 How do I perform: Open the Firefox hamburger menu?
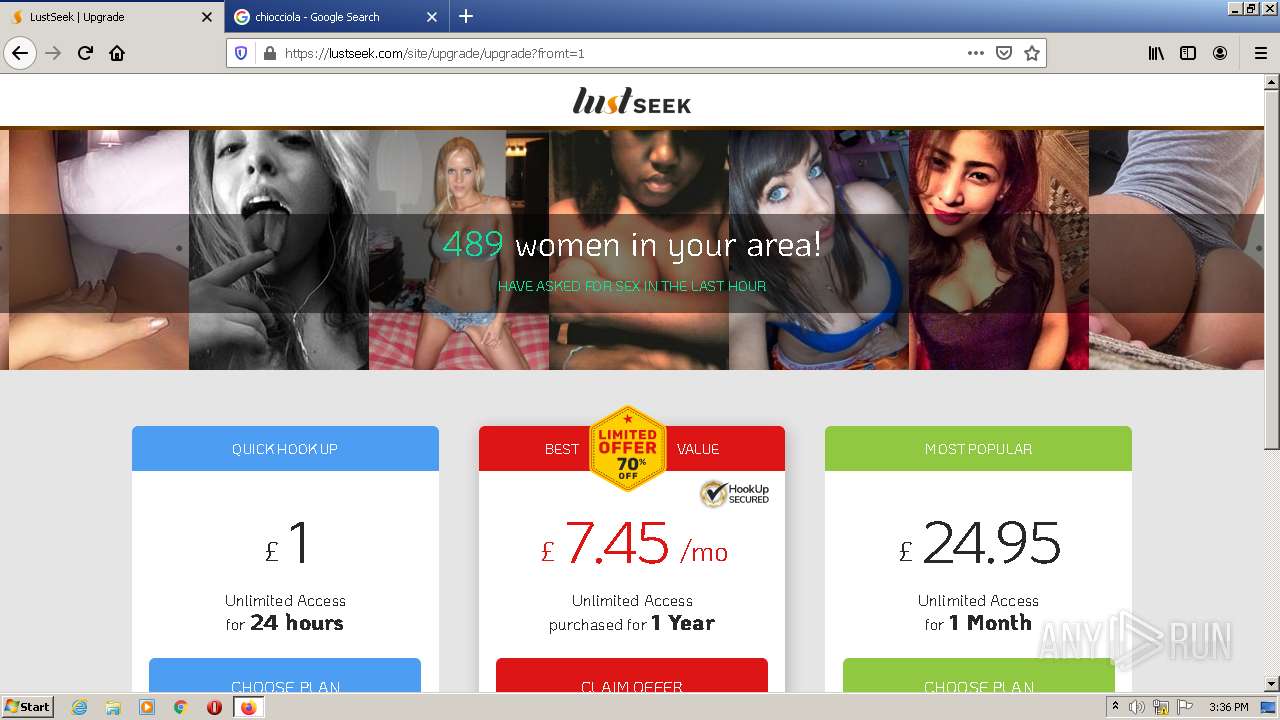click(1260, 53)
